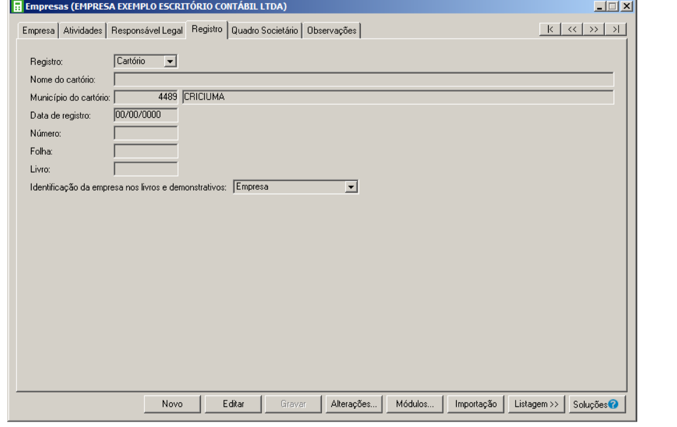Go to next company record
Screen dimensions: 677x427
click(594, 30)
